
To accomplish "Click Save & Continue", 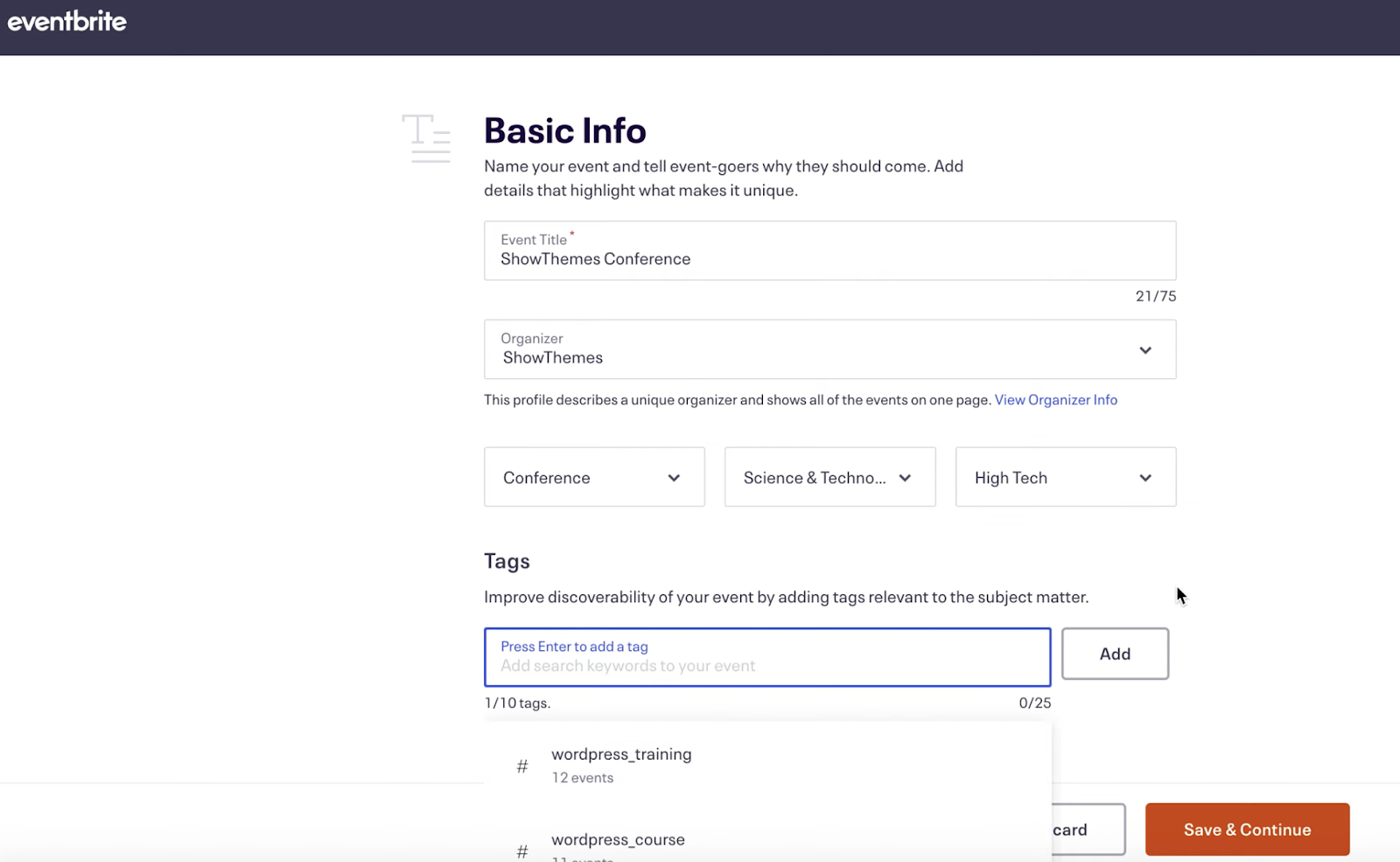I will (x=1247, y=830).
